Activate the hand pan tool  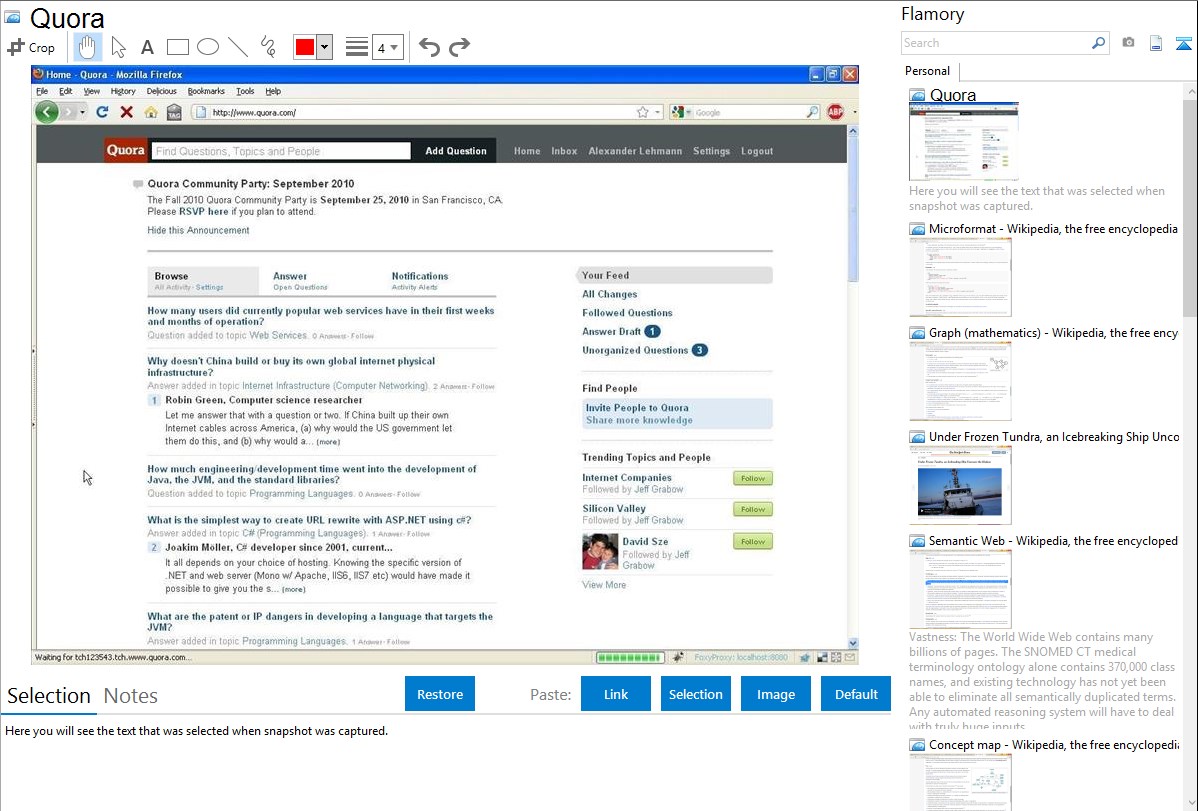click(x=87, y=47)
